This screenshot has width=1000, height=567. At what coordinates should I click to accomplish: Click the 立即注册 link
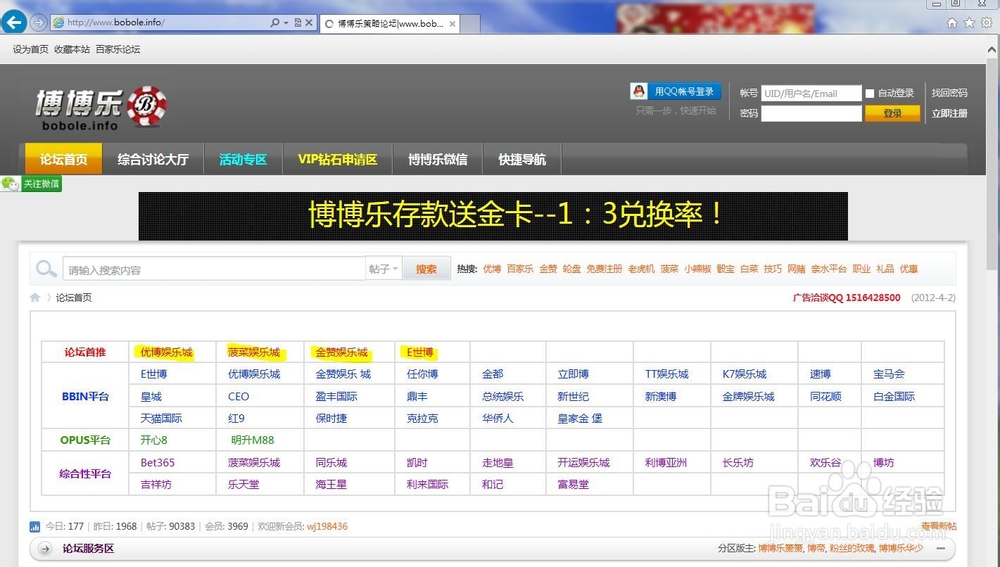[x=949, y=114]
